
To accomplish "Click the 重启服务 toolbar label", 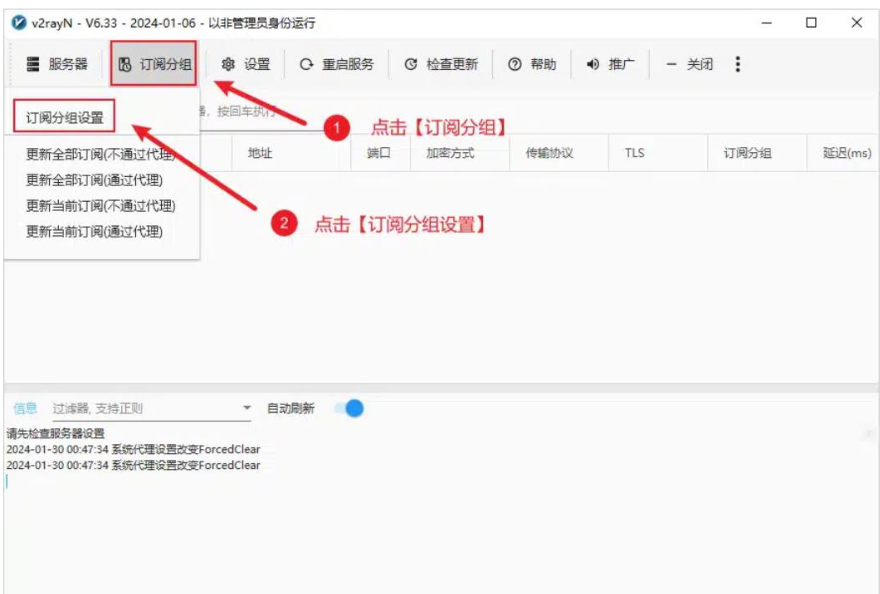I will [x=348, y=65].
